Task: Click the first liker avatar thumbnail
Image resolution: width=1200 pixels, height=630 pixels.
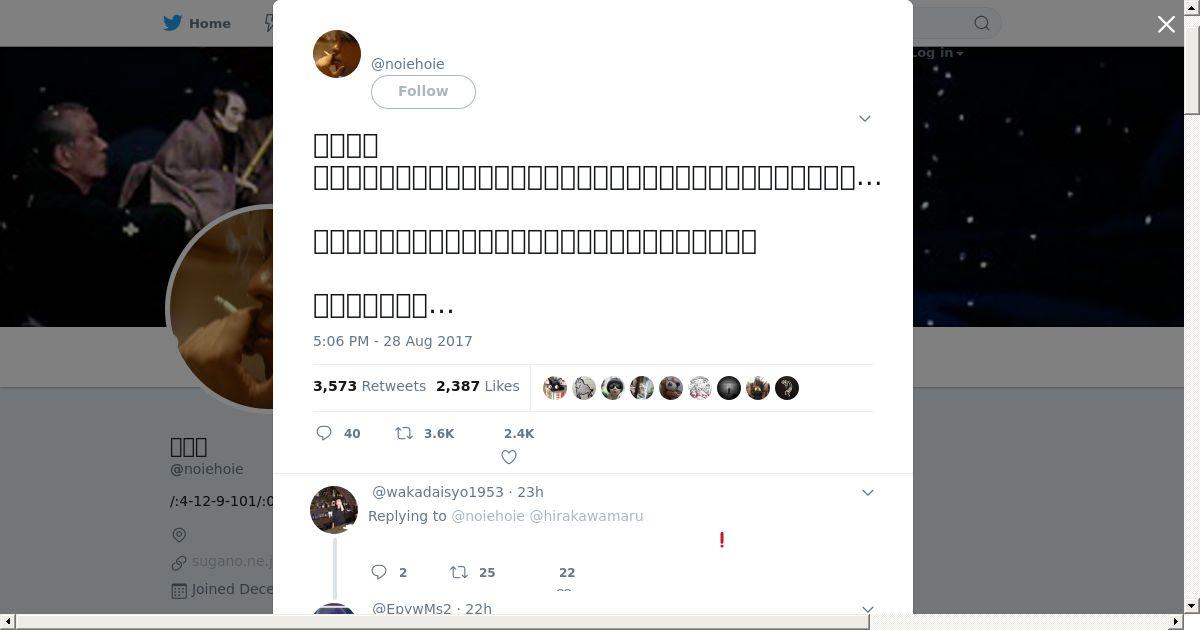Action: pos(555,388)
